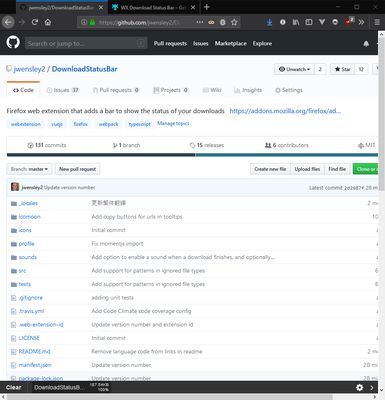Image resolution: width=385 pixels, height=400 pixels.
Task: Click New pull request button
Action: pyautogui.click(x=77, y=169)
